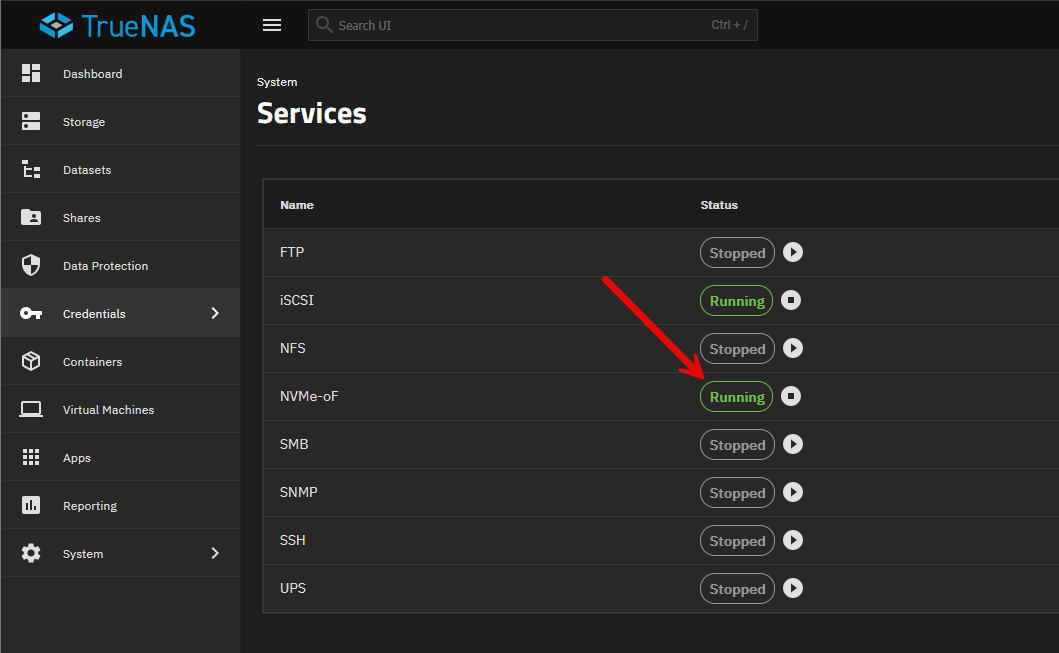The image size is (1059, 653).
Task: Toggle the hamburger sidebar menu
Action: coord(272,25)
